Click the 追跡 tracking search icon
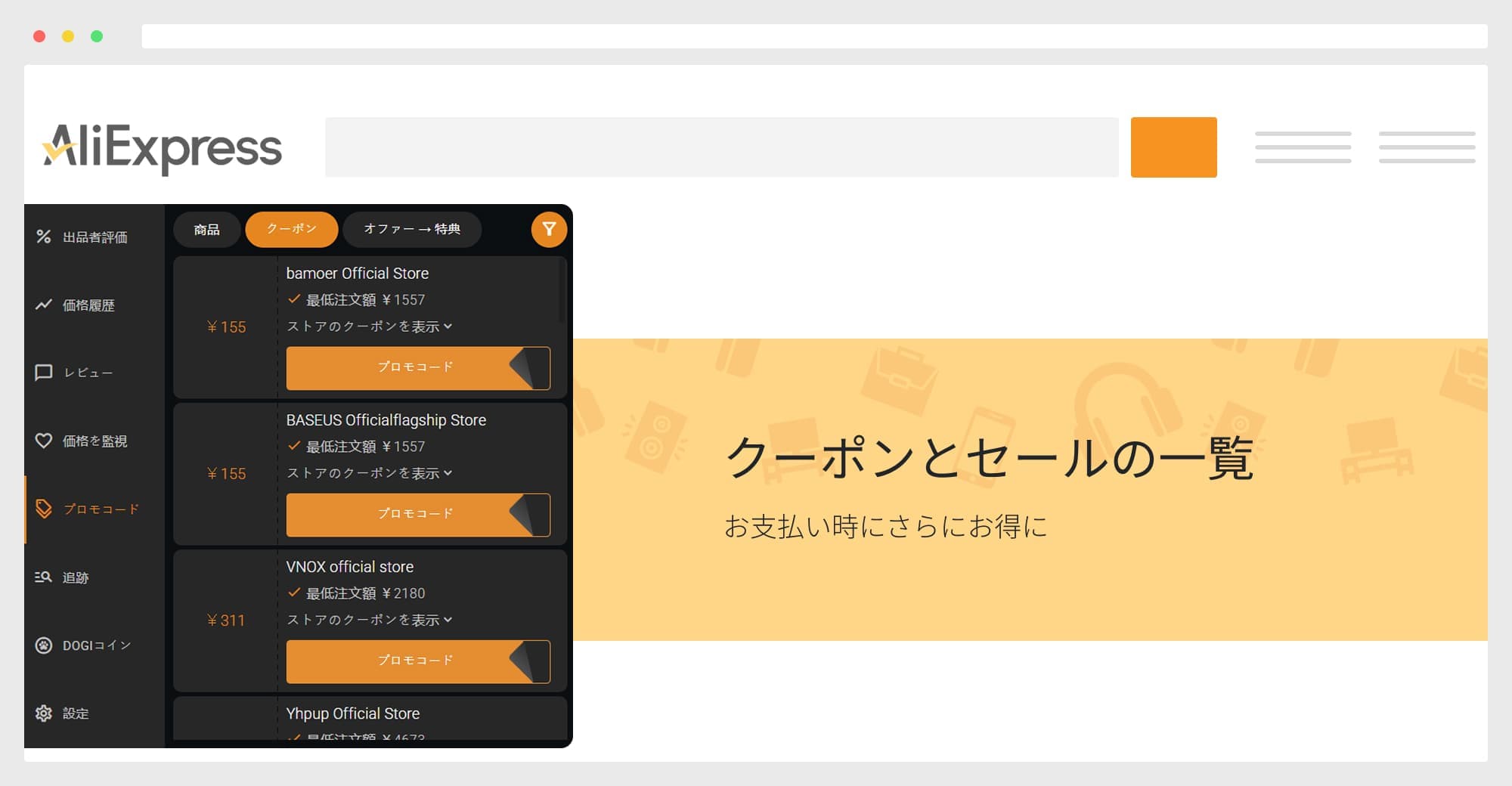The width and height of the screenshot is (1512, 786). tap(43, 577)
